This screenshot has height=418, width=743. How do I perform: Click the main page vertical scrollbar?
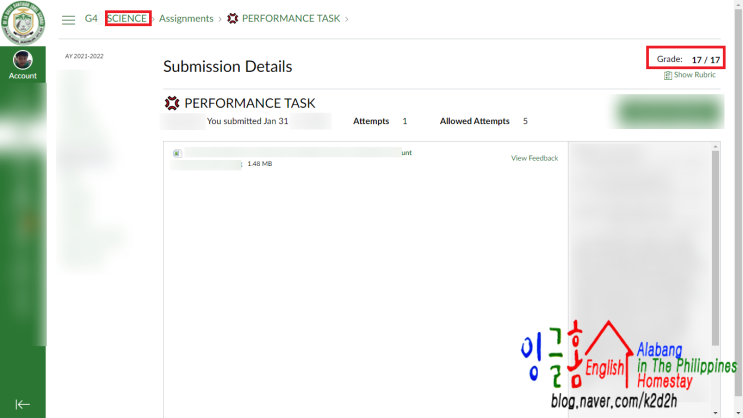point(738,201)
